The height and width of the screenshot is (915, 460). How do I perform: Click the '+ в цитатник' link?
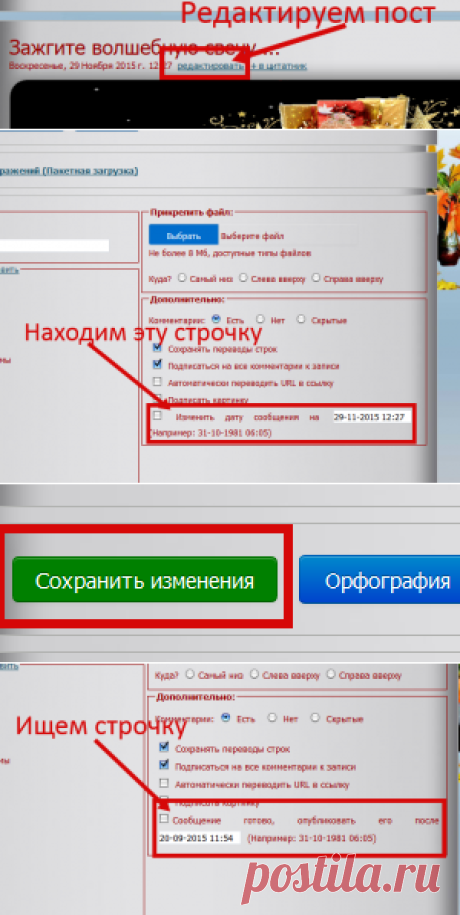(x=279, y=66)
